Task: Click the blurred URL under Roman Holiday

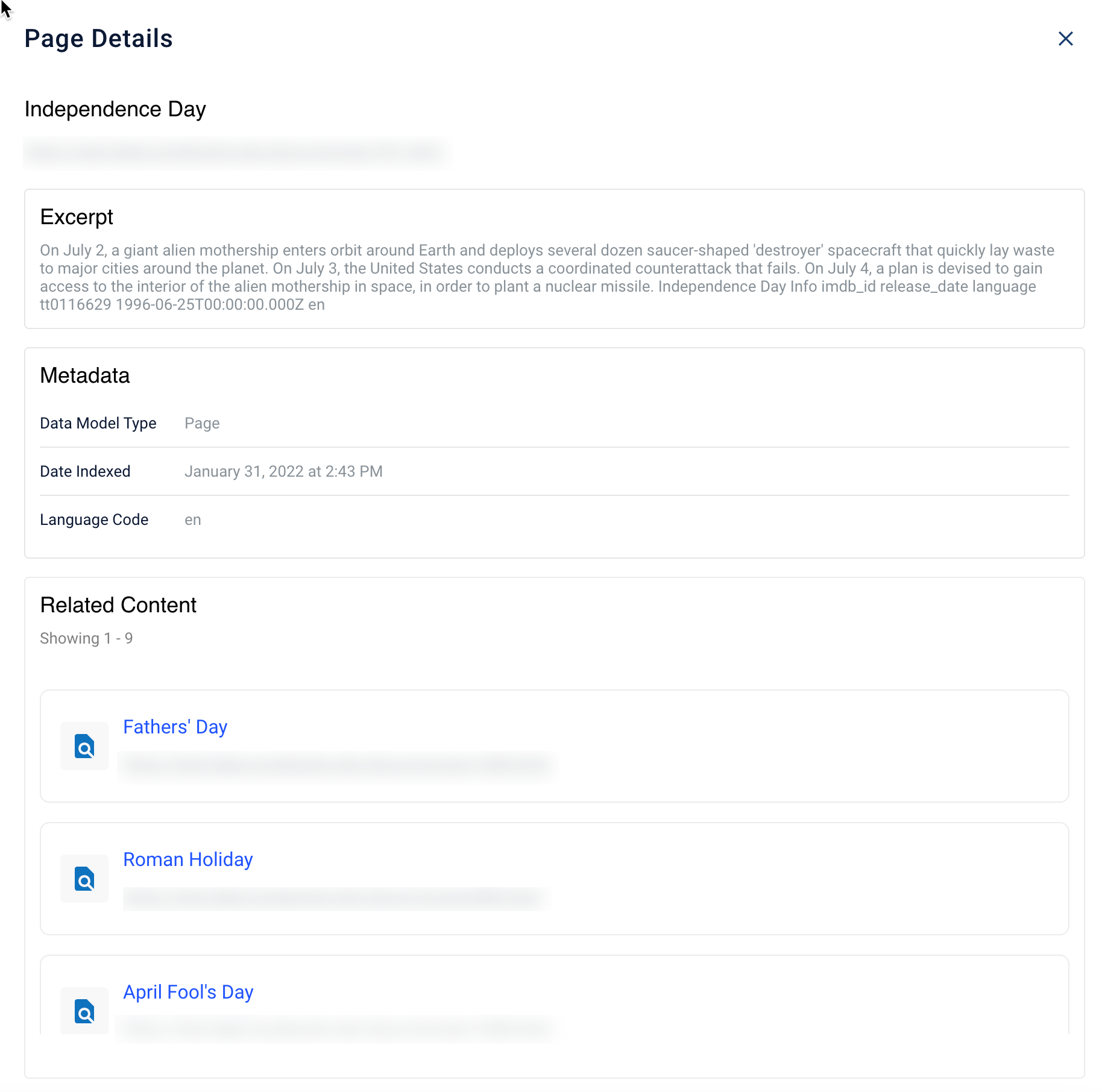Action: [x=335, y=899]
